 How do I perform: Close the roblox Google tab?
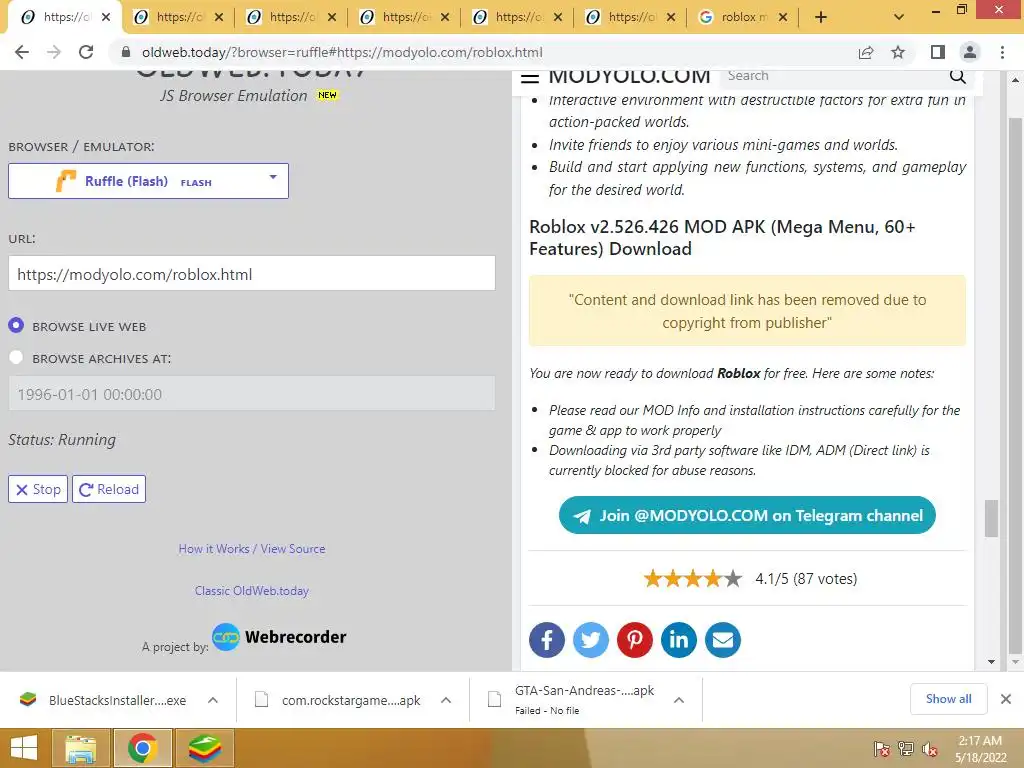click(x=783, y=17)
